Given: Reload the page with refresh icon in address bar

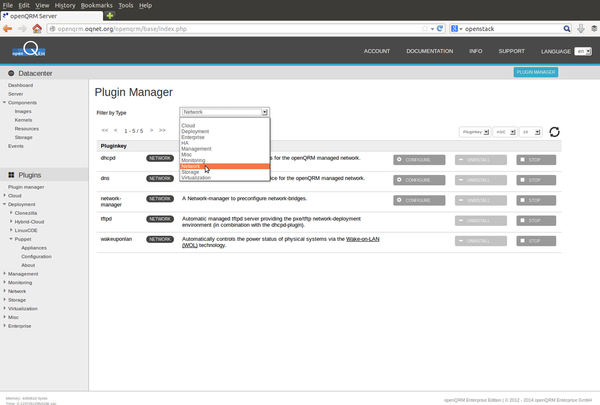Looking at the screenshot, I should [x=440, y=29].
